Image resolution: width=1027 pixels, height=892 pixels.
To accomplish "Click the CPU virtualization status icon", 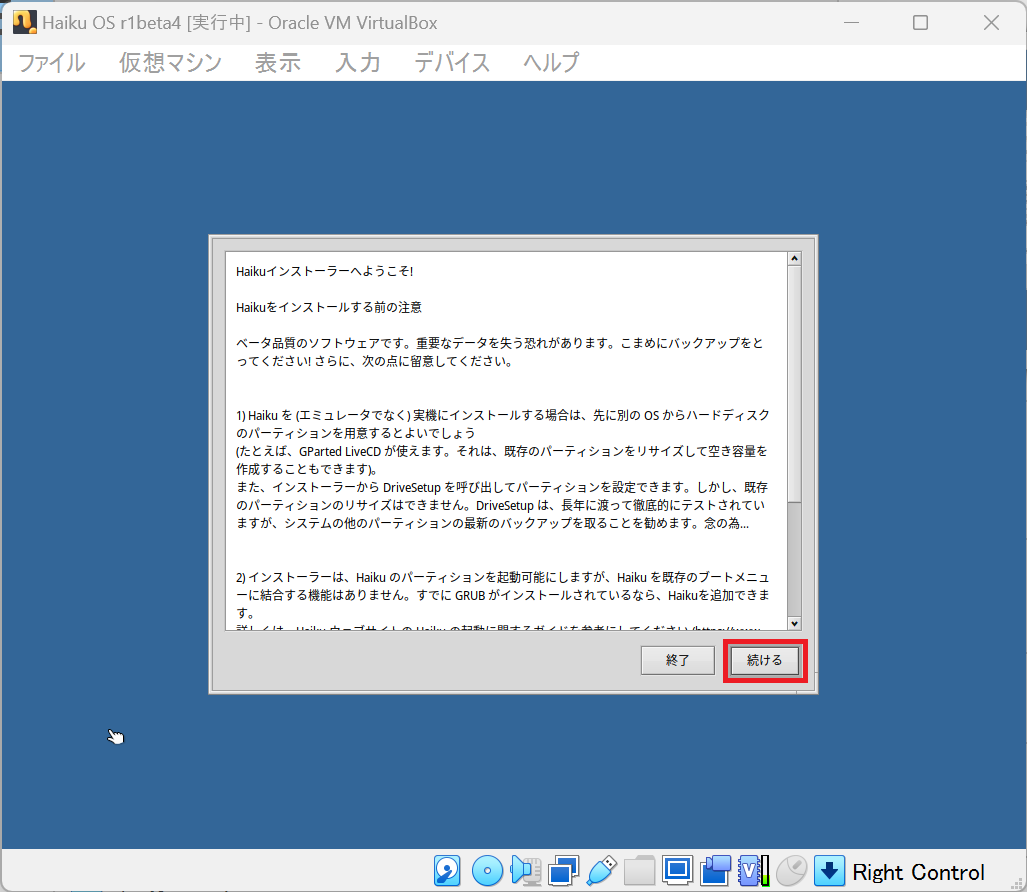I will (753, 871).
